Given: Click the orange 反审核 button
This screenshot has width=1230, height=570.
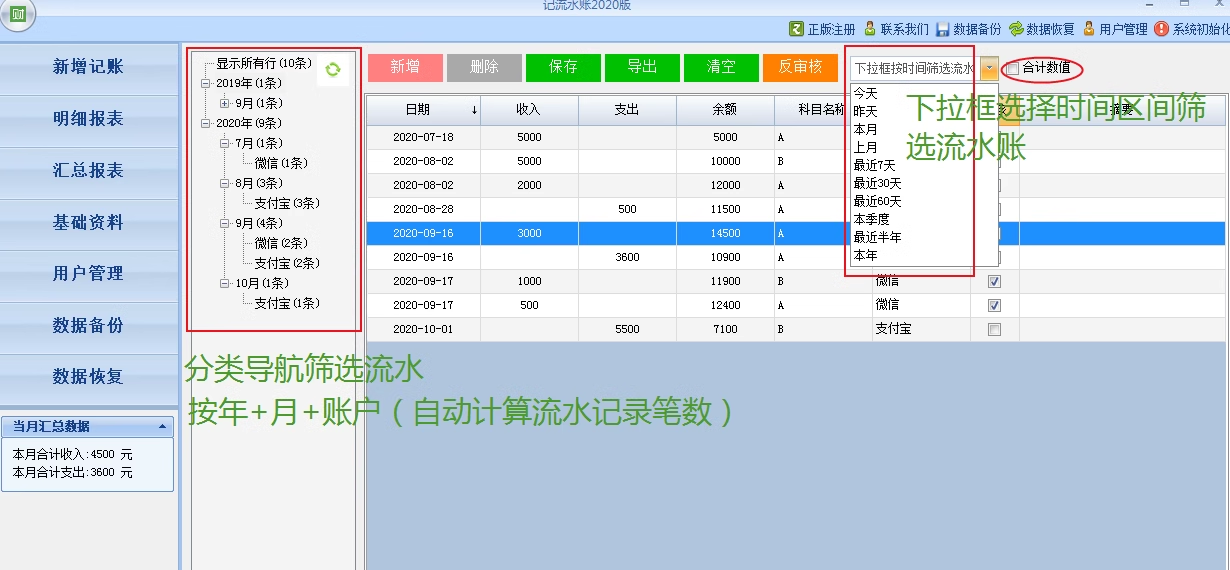Looking at the screenshot, I should coord(799,67).
